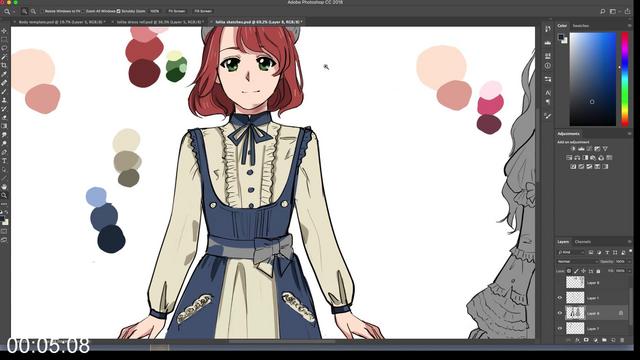Toggle Resize Windows to Fit checkbox
This screenshot has height=360, width=640.
pos(42,11)
